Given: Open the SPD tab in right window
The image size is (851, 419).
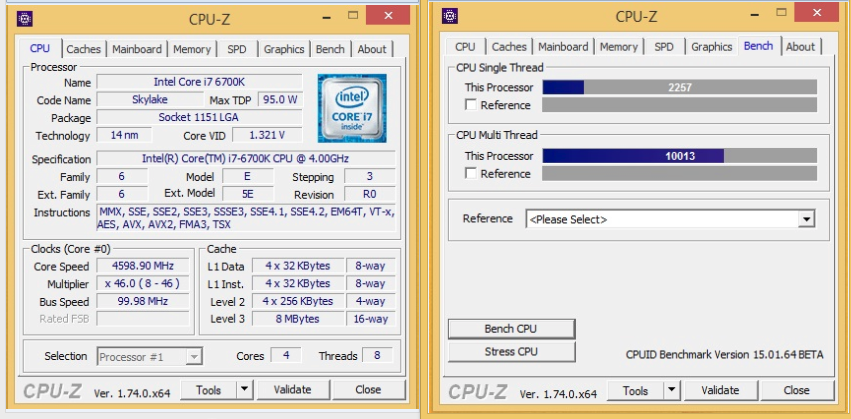Looking at the screenshot, I should (x=664, y=47).
